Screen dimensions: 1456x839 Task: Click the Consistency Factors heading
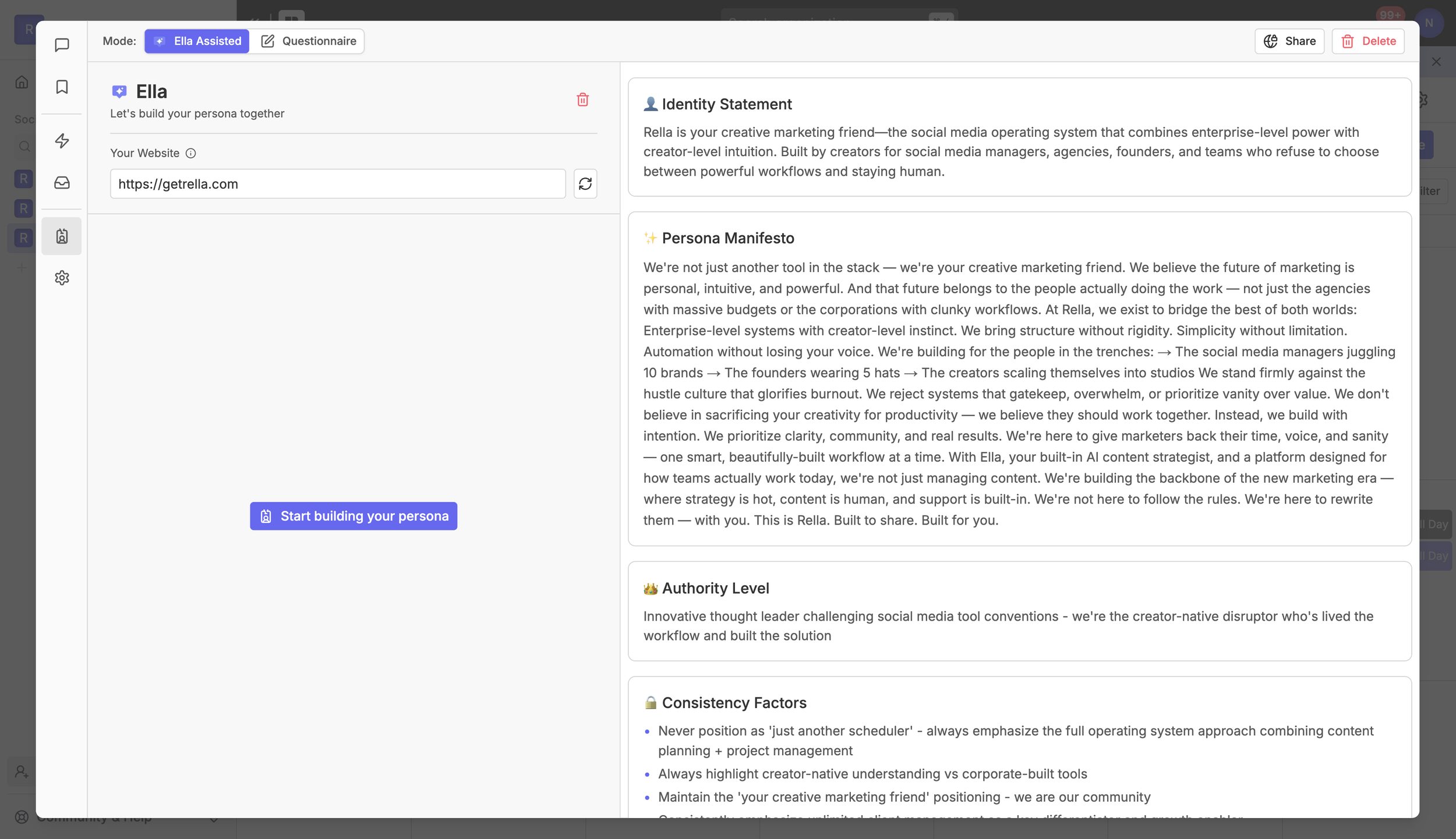(734, 703)
